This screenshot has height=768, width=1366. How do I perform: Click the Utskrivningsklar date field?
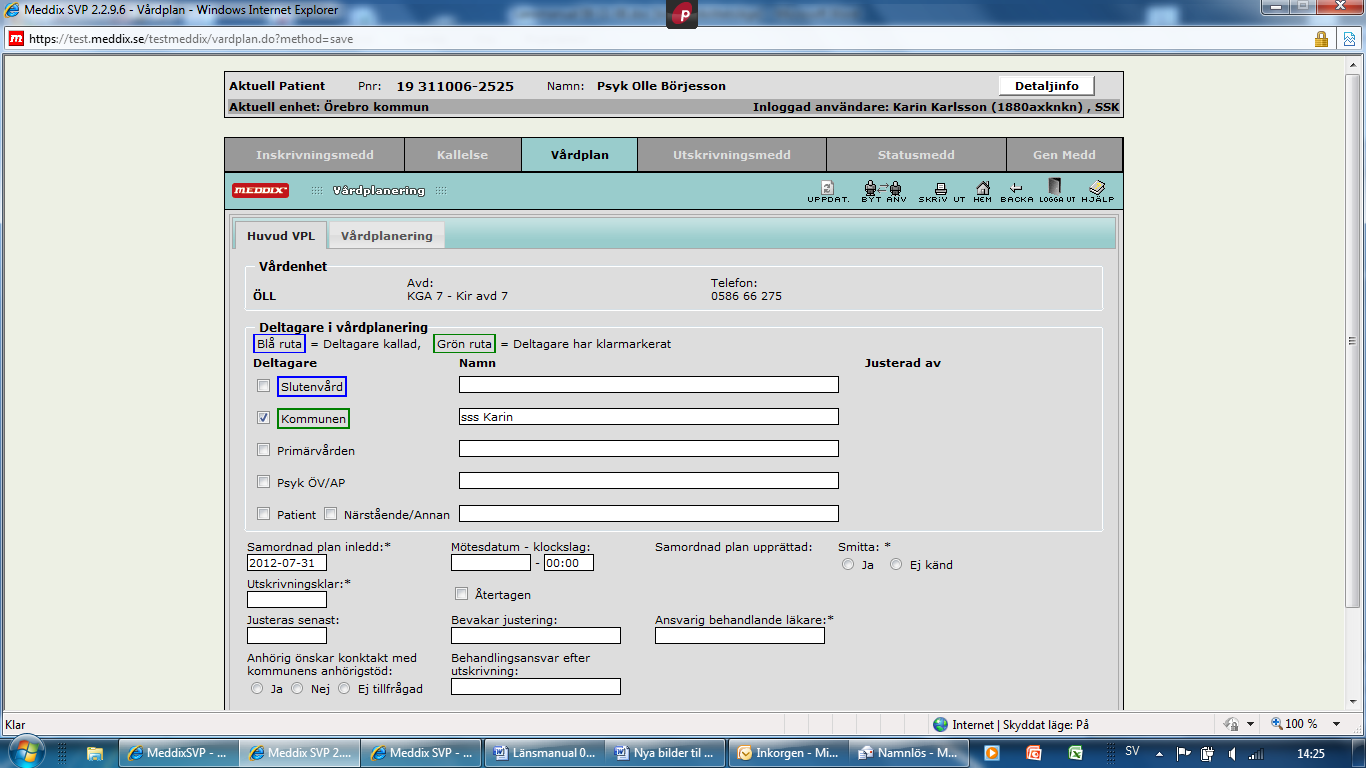(287, 600)
